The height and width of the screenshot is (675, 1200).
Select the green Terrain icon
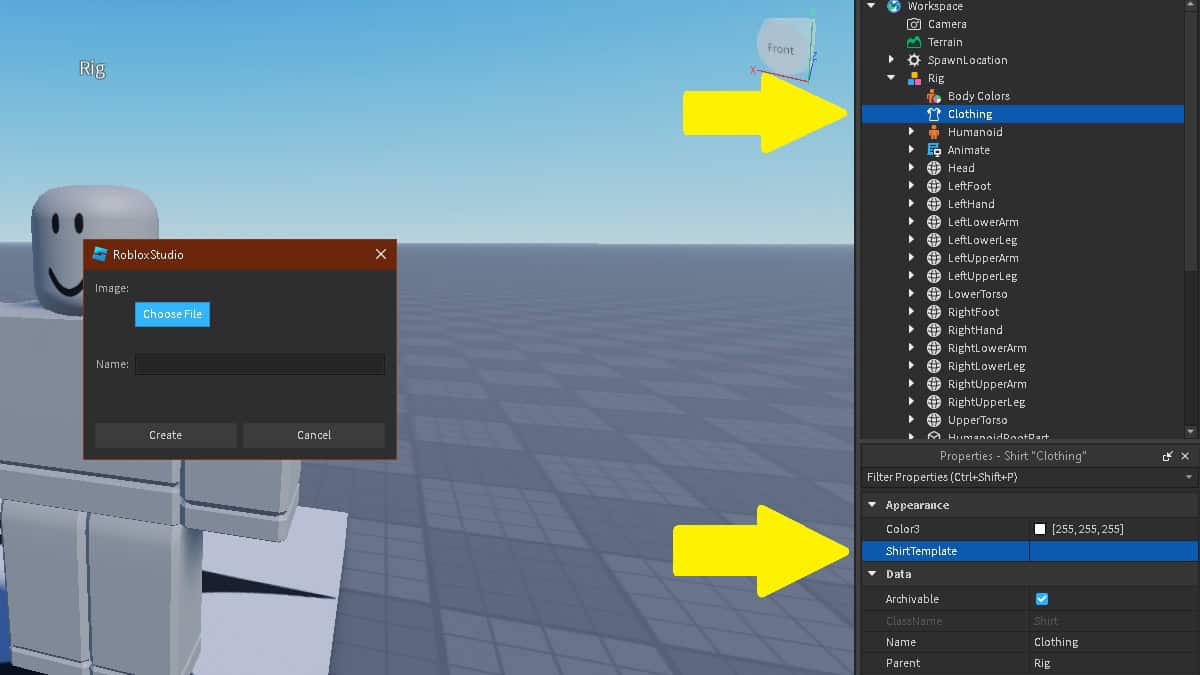(914, 41)
